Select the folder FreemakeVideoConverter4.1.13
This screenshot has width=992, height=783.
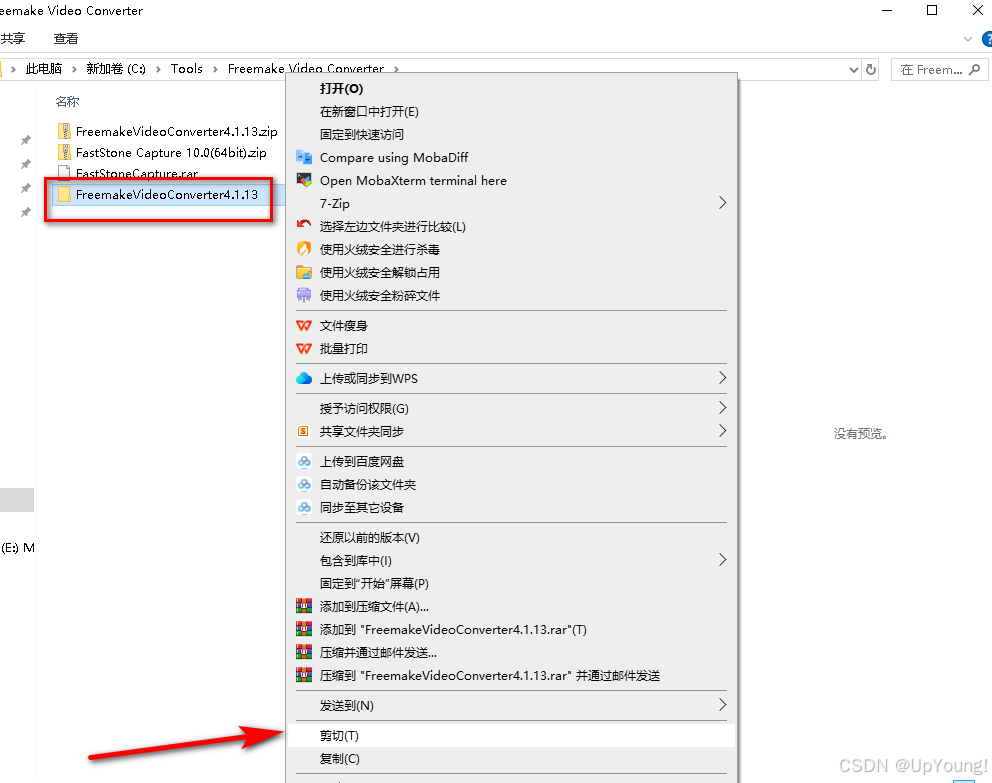166,194
